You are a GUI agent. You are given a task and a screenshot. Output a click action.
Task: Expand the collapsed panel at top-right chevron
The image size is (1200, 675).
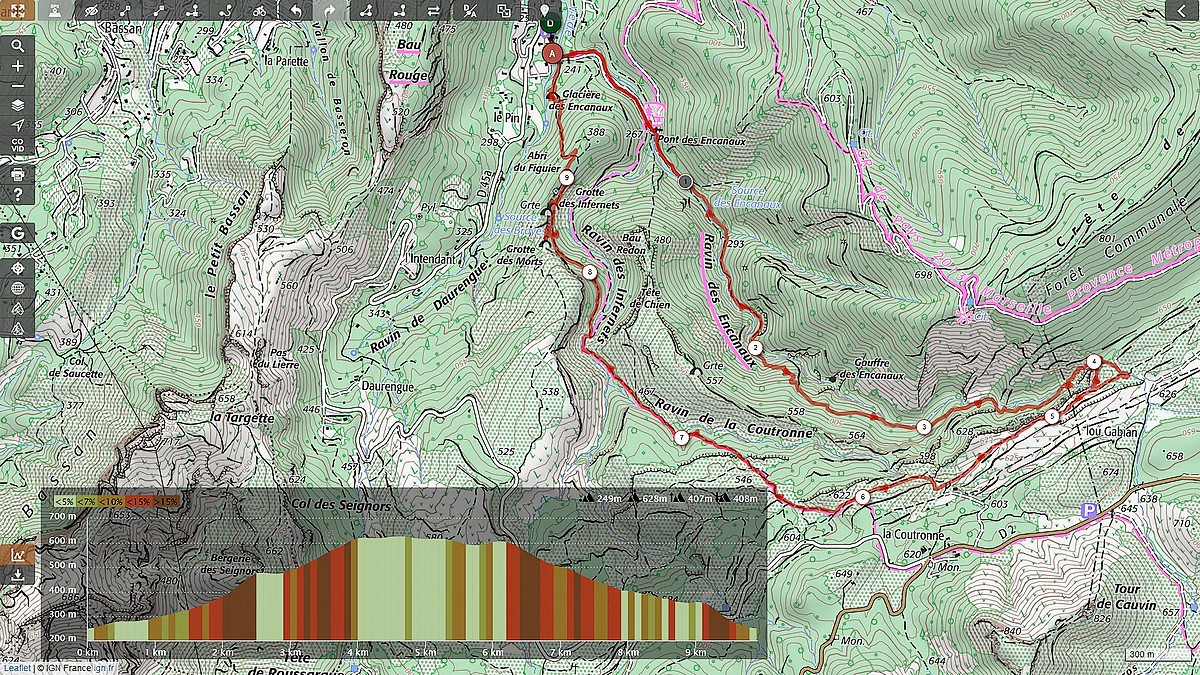pyautogui.click(x=1181, y=11)
